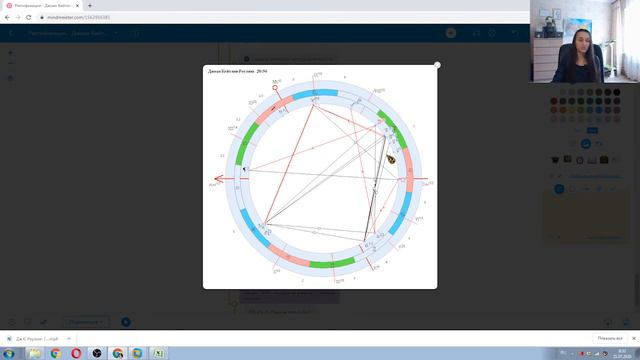Screen dimensions: 640x360
Task: Click the blue highlighted tab under swatches
Action: point(592,131)
